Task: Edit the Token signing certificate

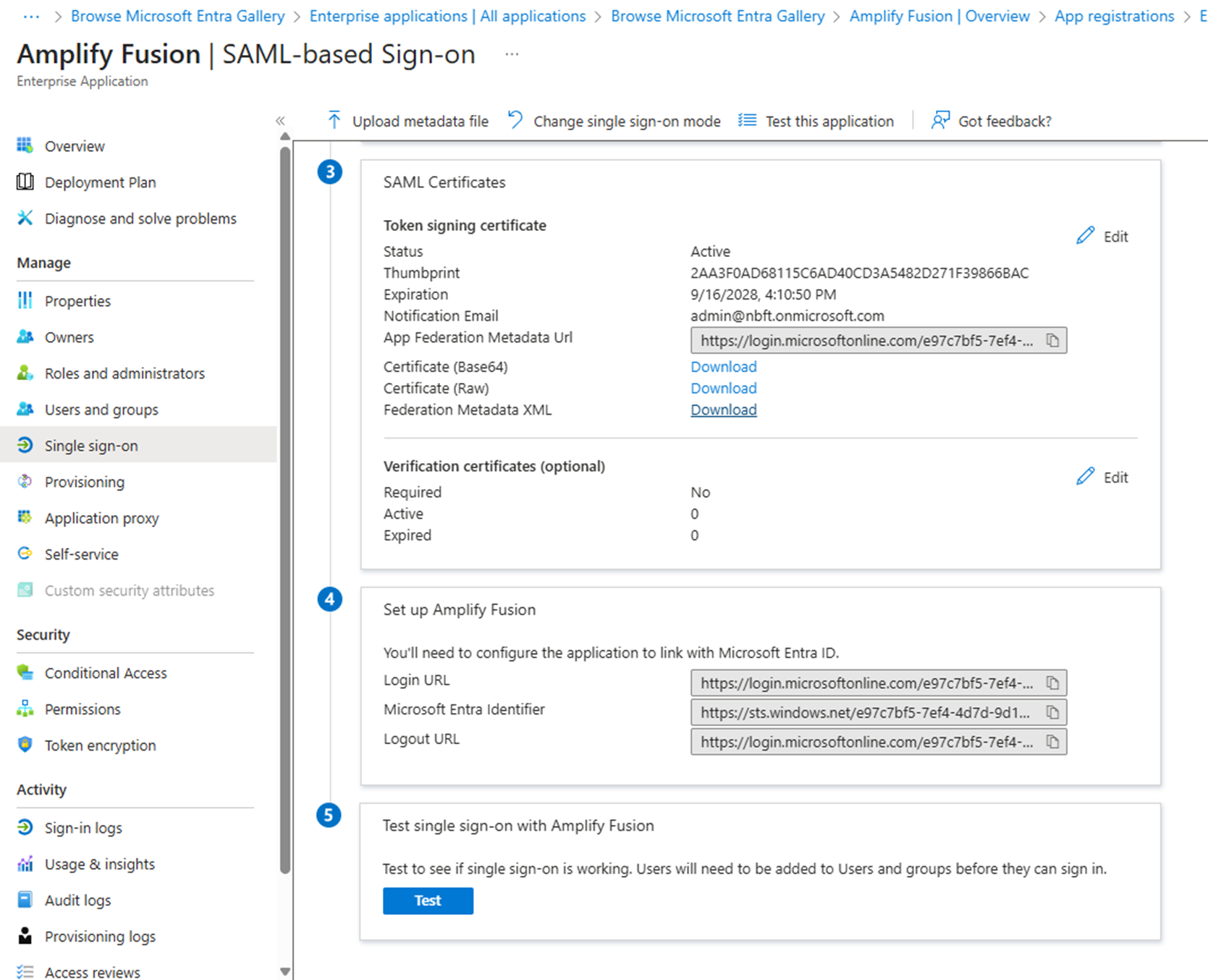Action: pyautogui.click(x=1102, y=237)
